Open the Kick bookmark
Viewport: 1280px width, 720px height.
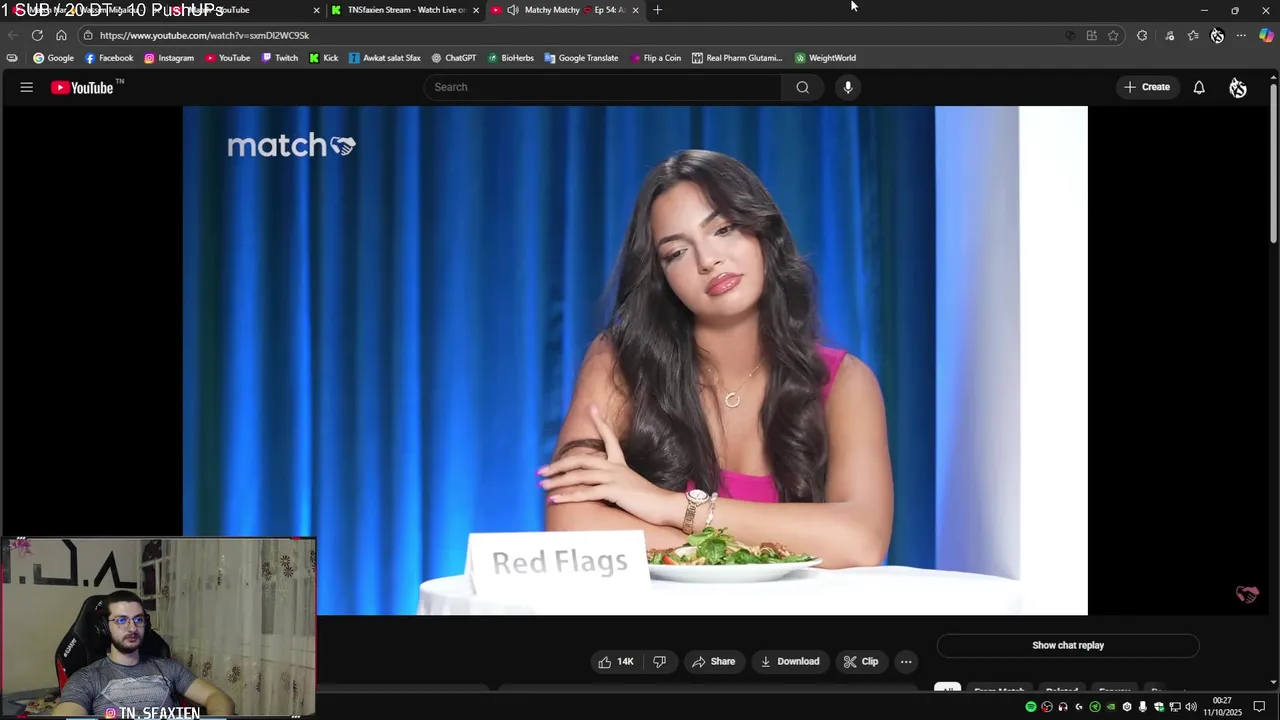coord(323,58)
